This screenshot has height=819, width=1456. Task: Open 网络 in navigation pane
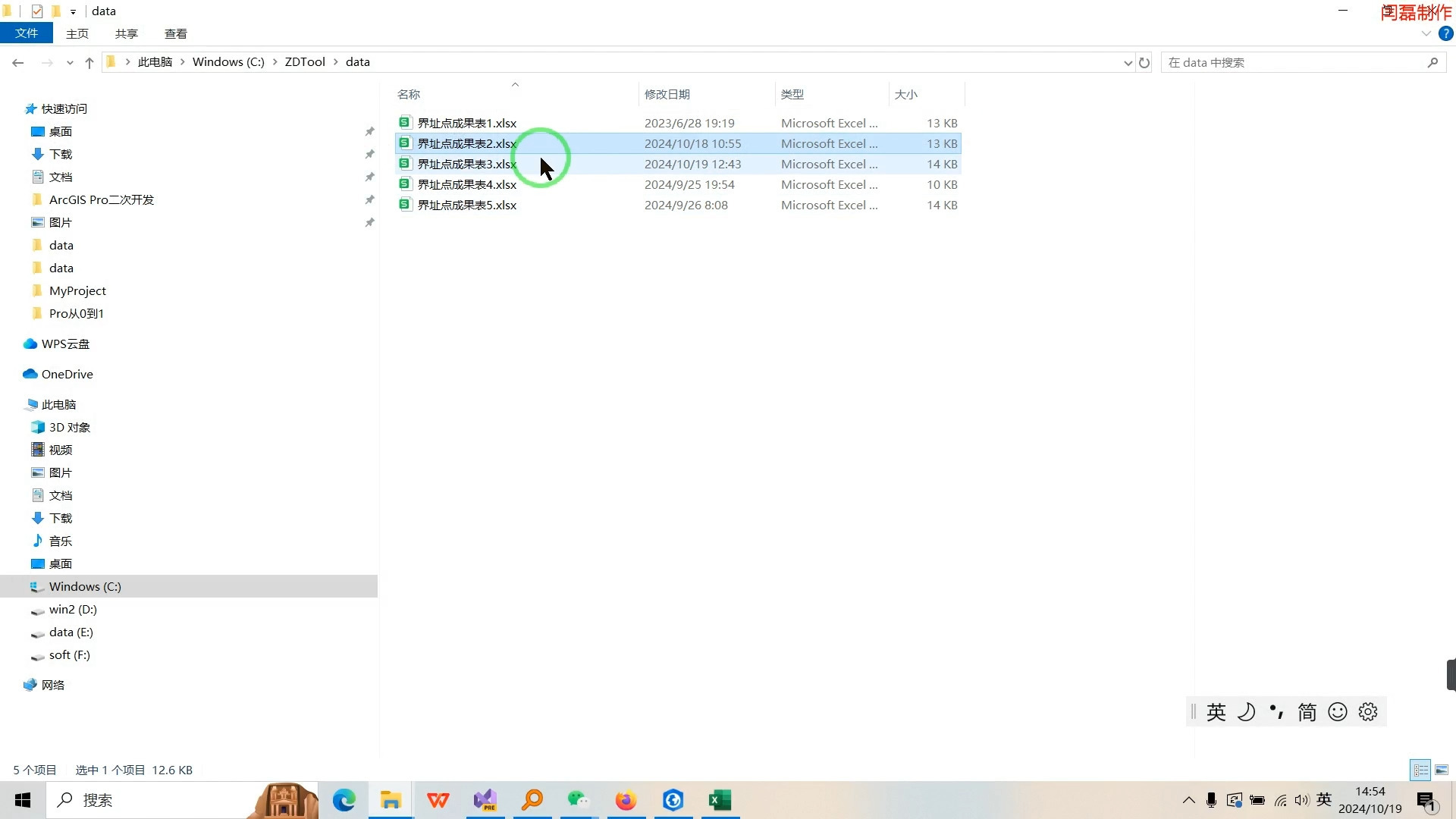tap(52, 685)
